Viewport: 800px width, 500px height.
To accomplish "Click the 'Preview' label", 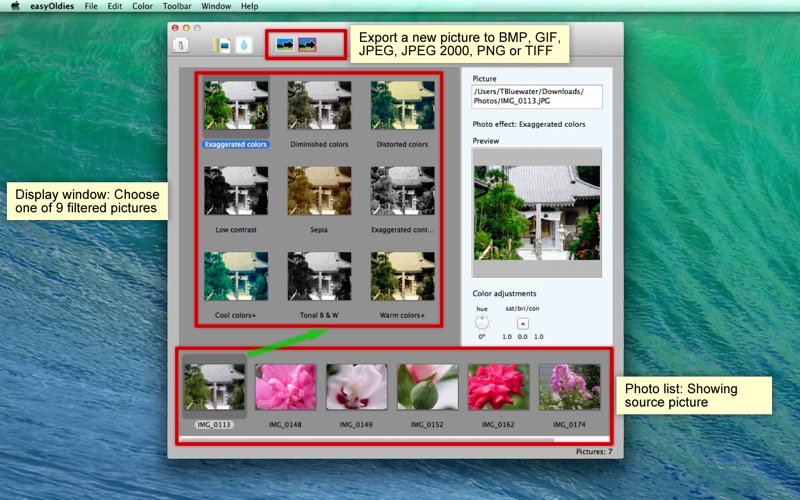I will point(486,141).
